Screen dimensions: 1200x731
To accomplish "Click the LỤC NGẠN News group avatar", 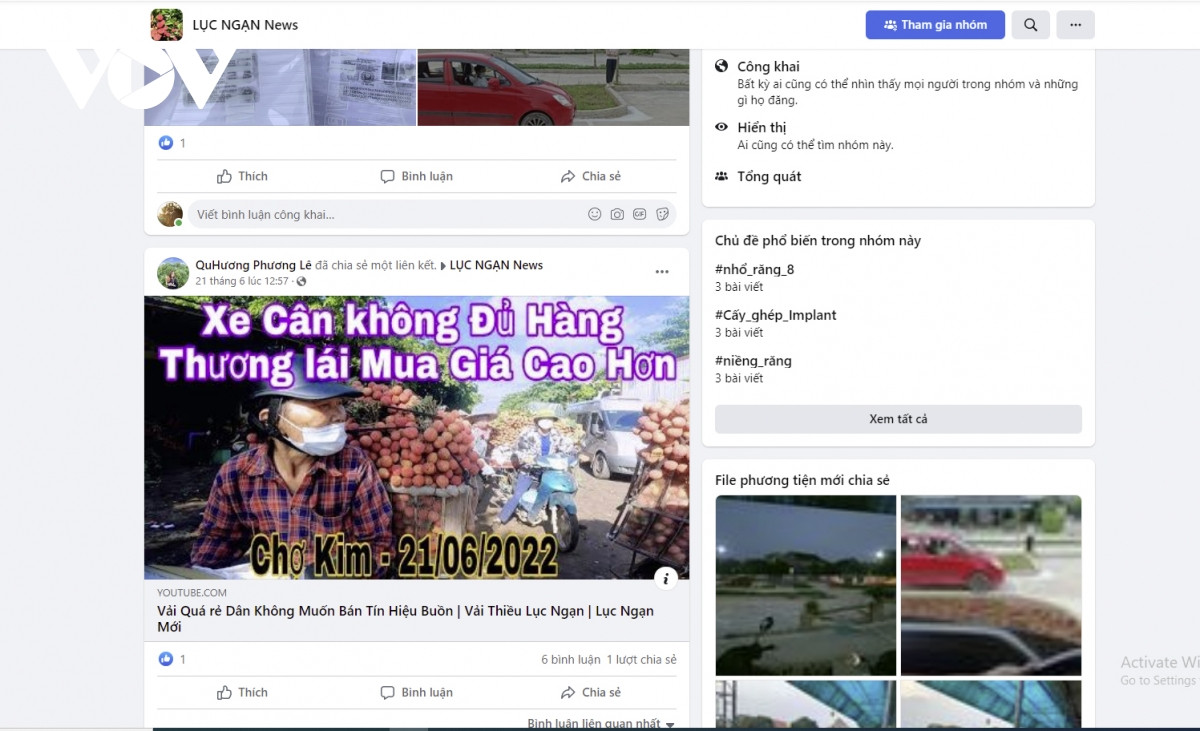I will [166, 25].
